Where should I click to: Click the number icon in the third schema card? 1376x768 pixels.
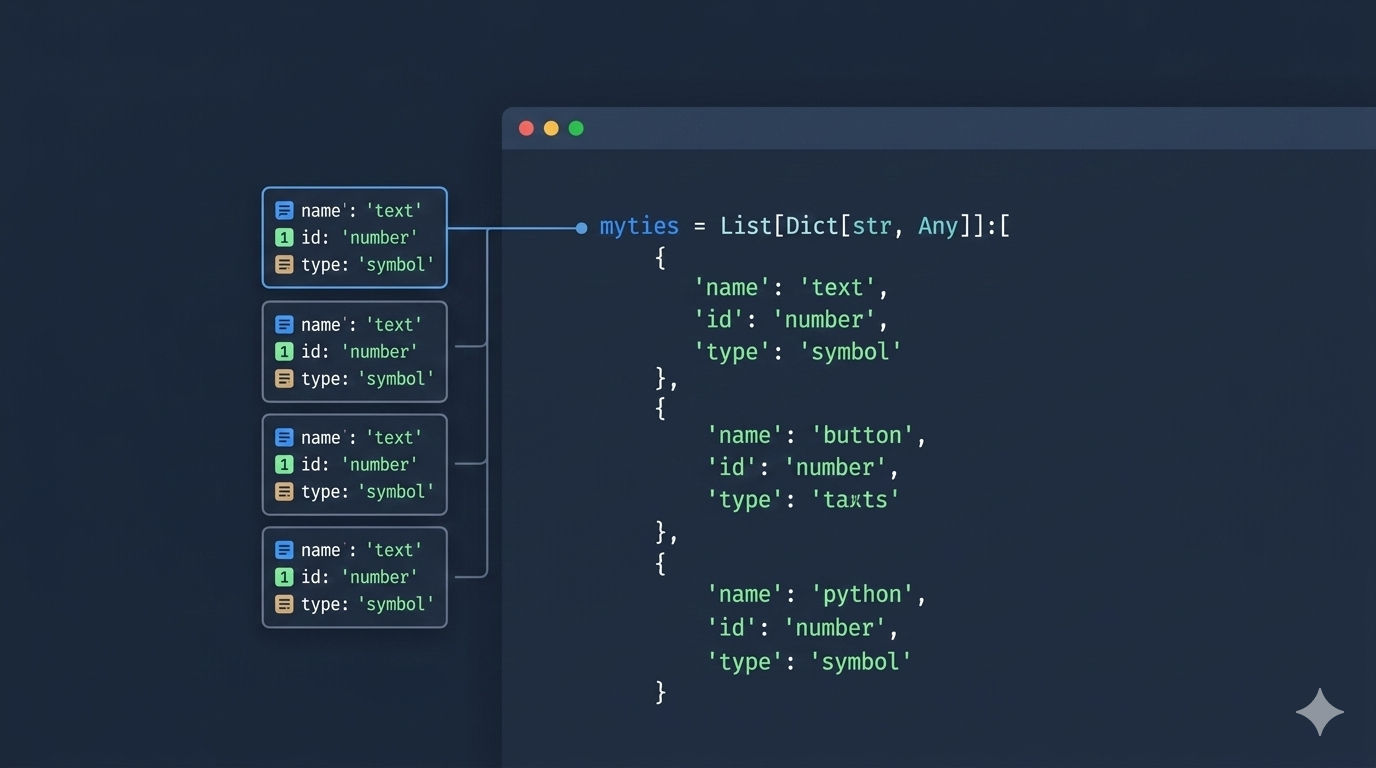[284, 464]
